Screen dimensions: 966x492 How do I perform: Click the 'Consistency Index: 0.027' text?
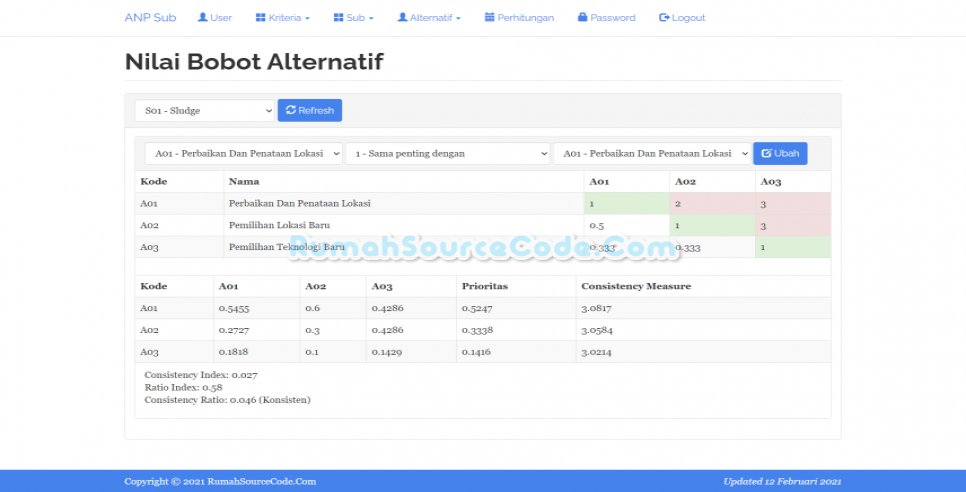[201, 374]
